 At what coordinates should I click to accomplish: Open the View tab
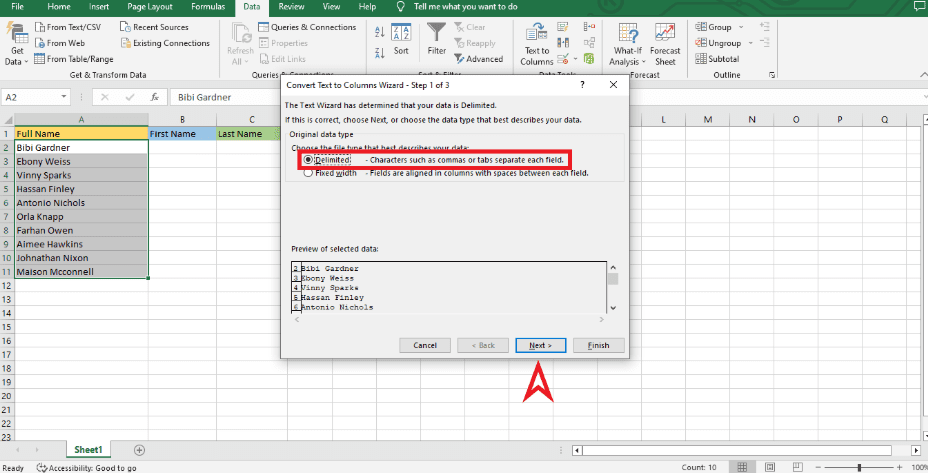[x=331, y=7]
